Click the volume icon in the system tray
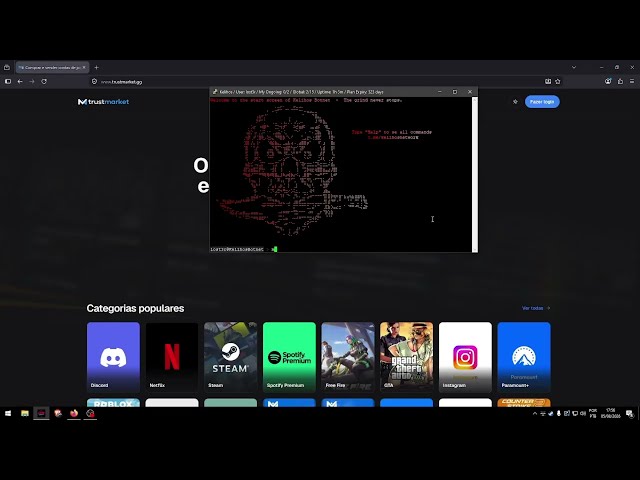Screen dimensions: 640x480 583,413
